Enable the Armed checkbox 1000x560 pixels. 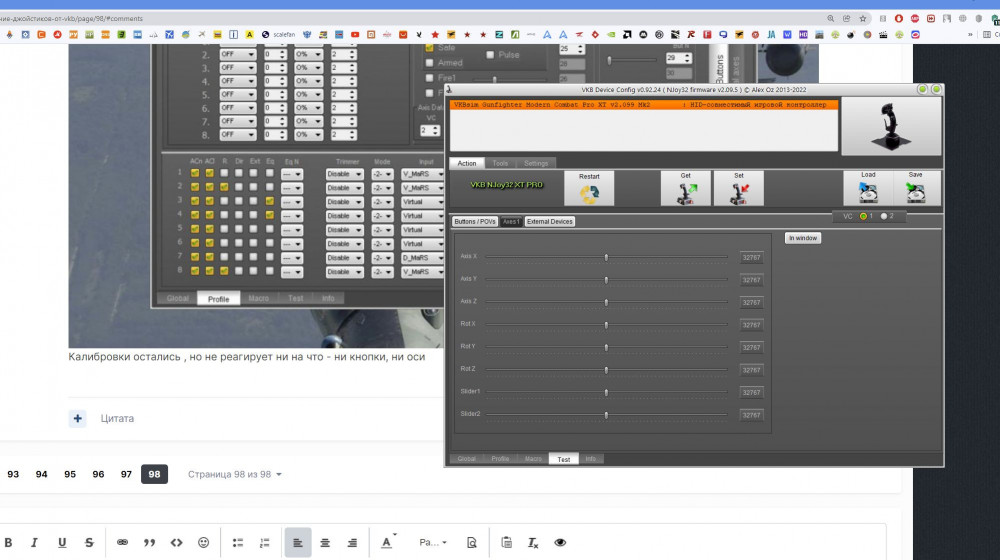coord(429,62)
